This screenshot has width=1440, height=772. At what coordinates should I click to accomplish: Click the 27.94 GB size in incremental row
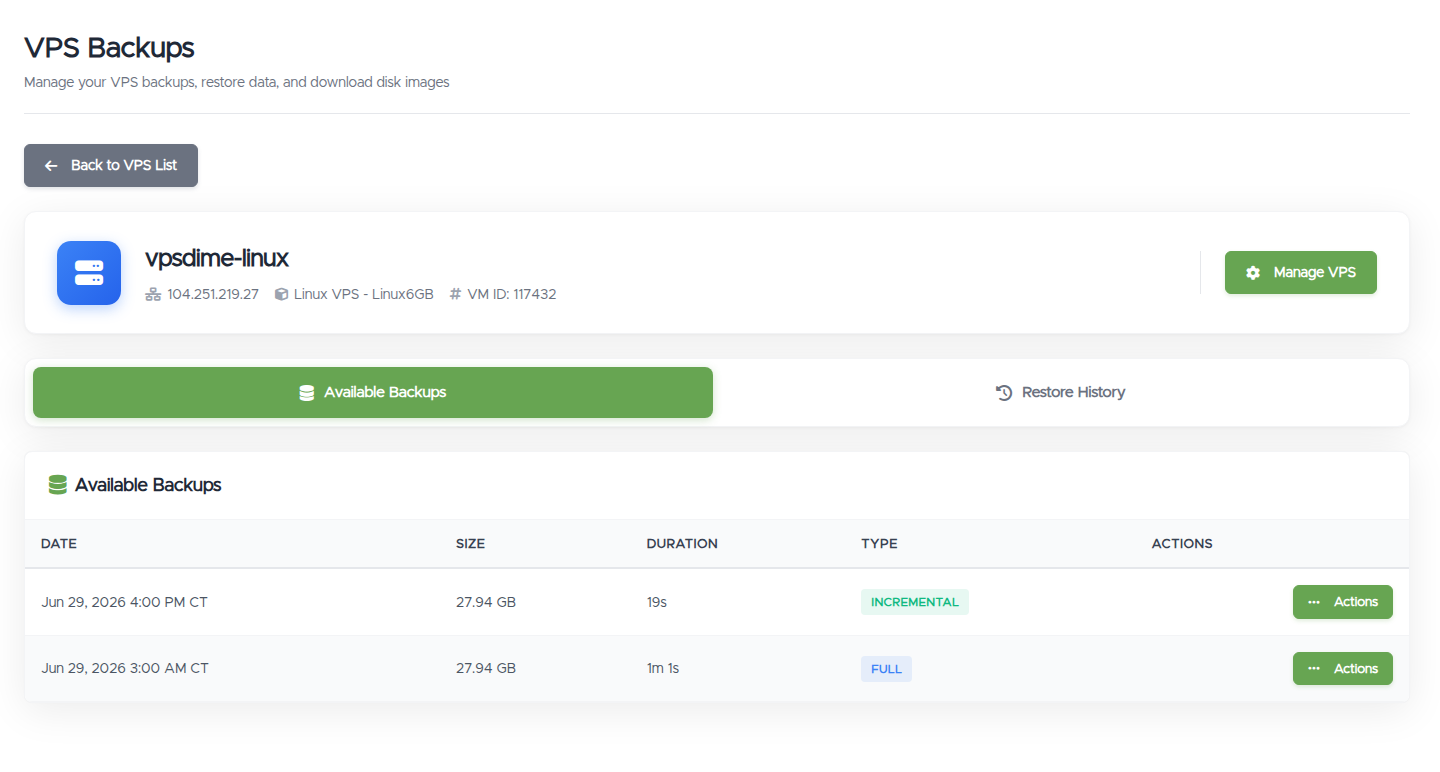[486, 602]
